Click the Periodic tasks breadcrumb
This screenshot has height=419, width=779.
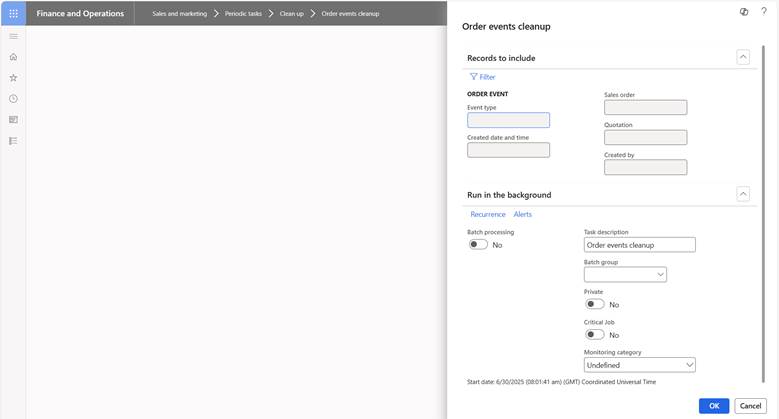pos(243,14)
